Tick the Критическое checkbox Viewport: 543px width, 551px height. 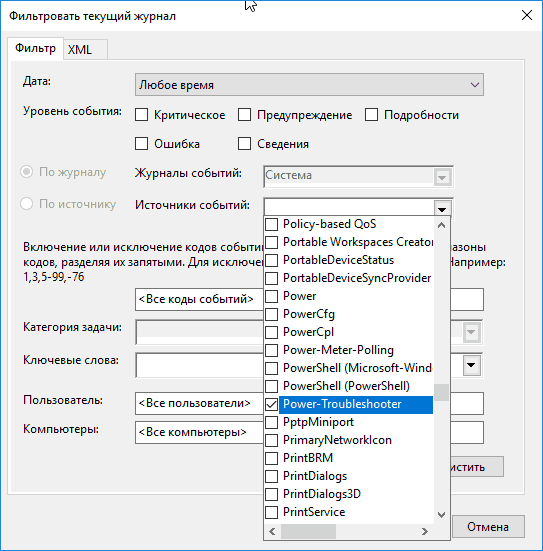pos(141,115)
